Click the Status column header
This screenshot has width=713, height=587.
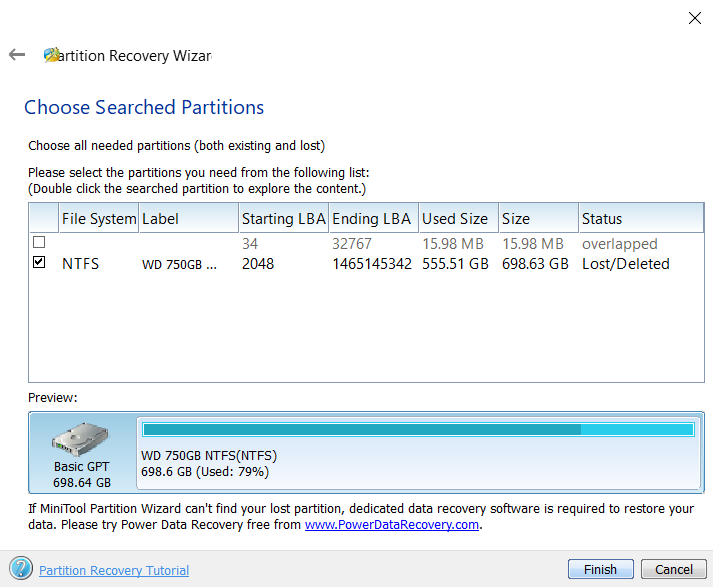click(x=642, y=218)
